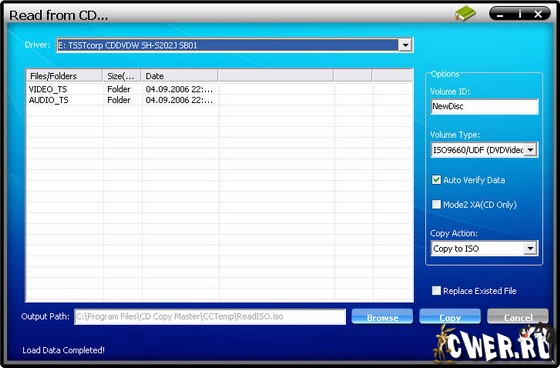Click the Cancel button
This screenshot has width=560, height=368.
click(518, 317)
